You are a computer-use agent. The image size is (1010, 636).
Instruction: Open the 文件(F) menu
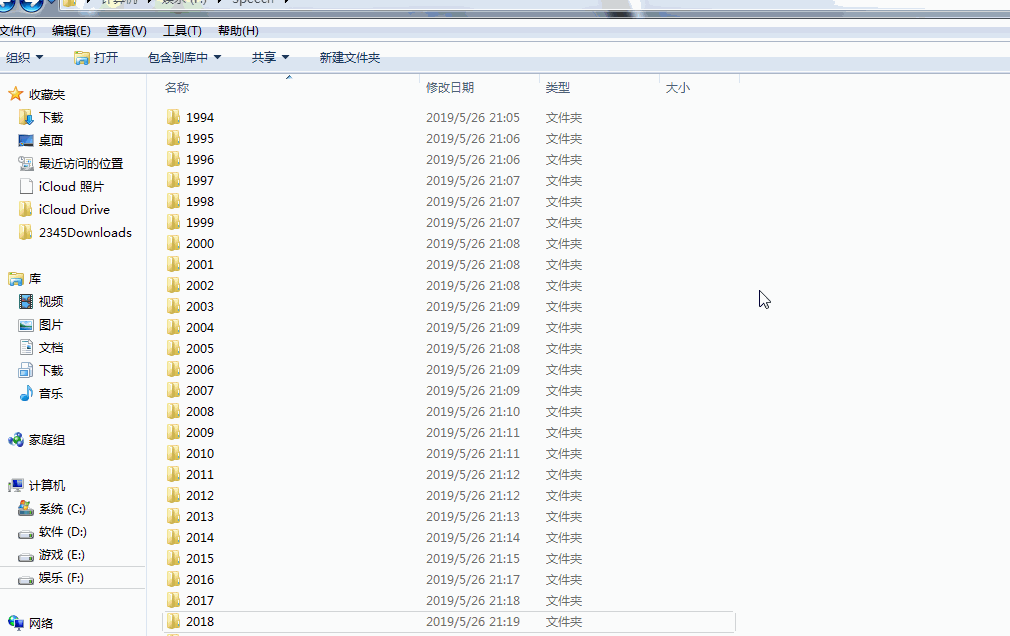[18, 31]
